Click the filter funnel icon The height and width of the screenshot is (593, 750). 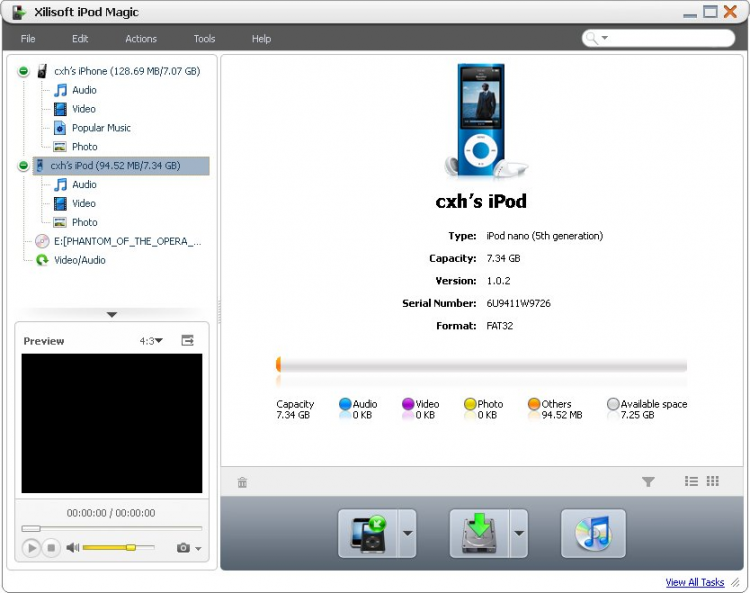point(648,482)
